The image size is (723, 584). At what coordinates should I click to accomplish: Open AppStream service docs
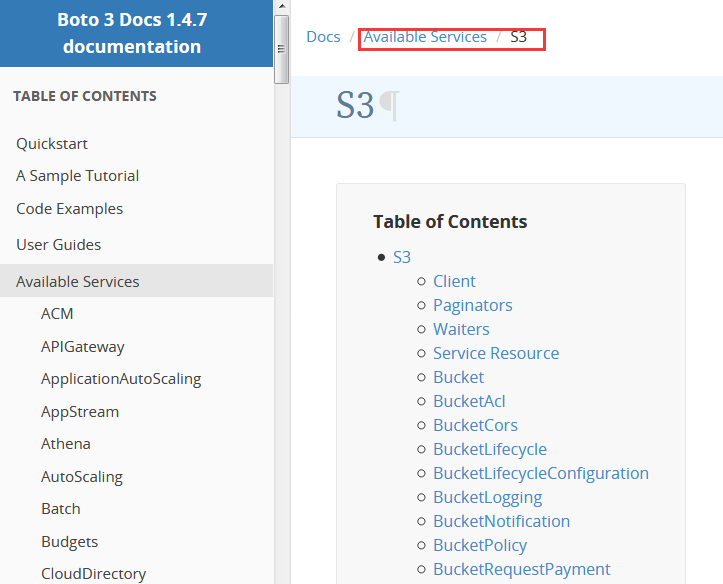point(80,412)
